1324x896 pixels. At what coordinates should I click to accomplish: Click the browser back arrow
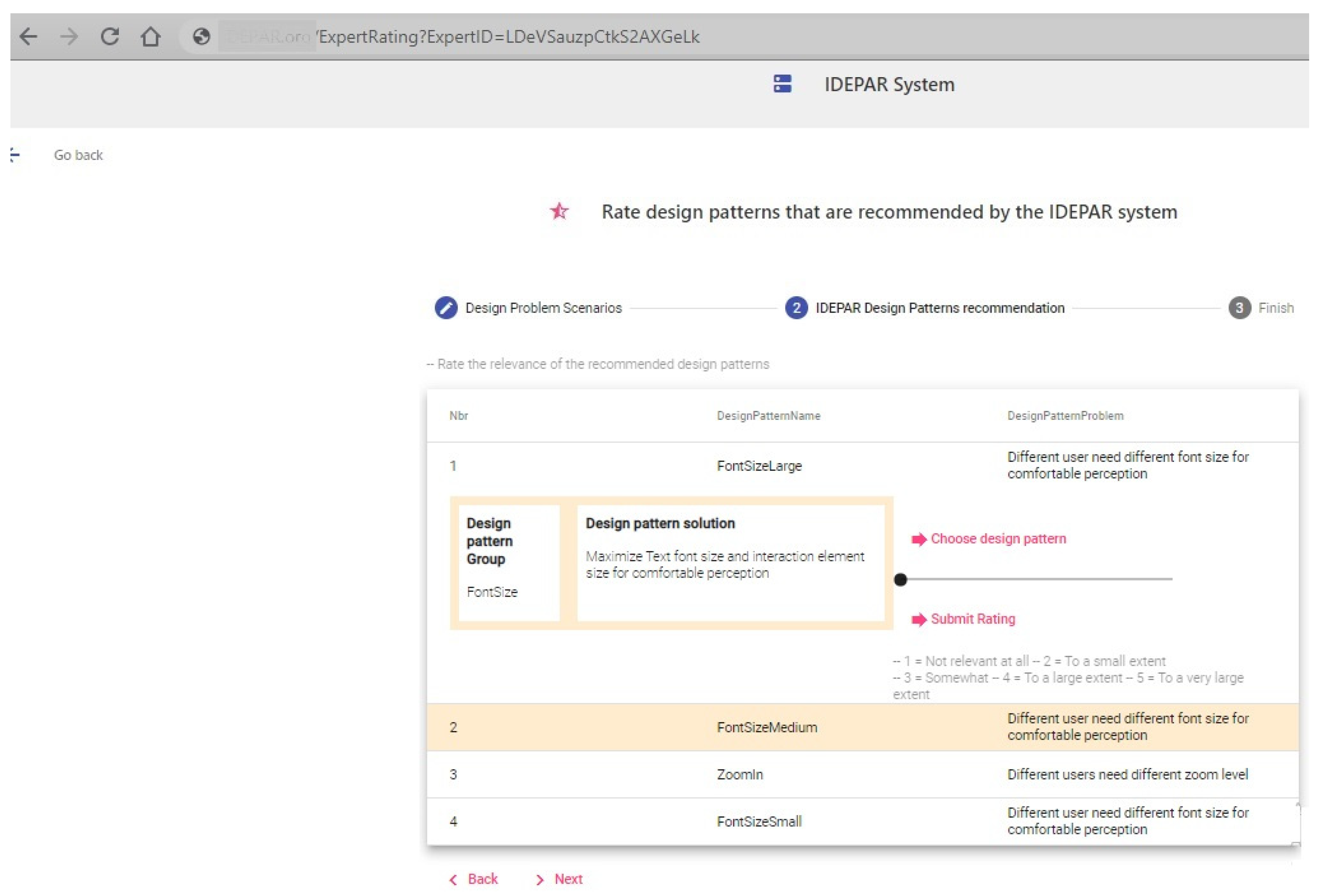point(28,36)
